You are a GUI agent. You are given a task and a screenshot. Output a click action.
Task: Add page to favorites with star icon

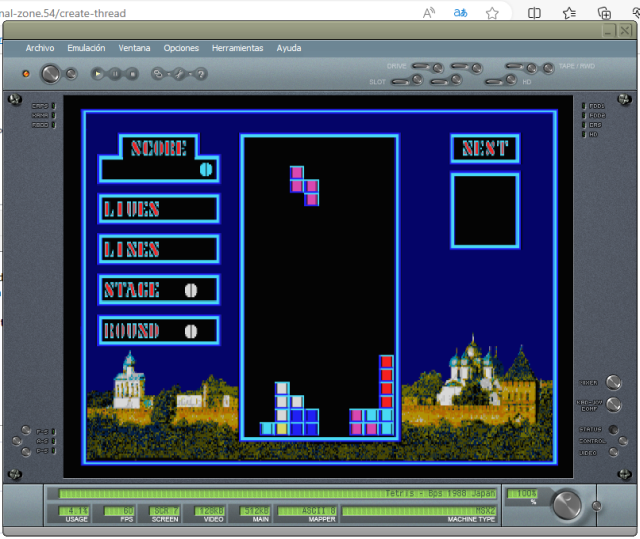point(492,13)
